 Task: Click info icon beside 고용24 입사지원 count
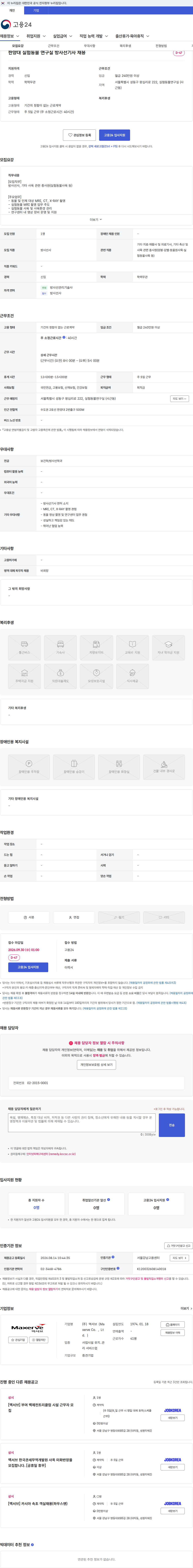pyautogui.click(x=167, y=1200)
